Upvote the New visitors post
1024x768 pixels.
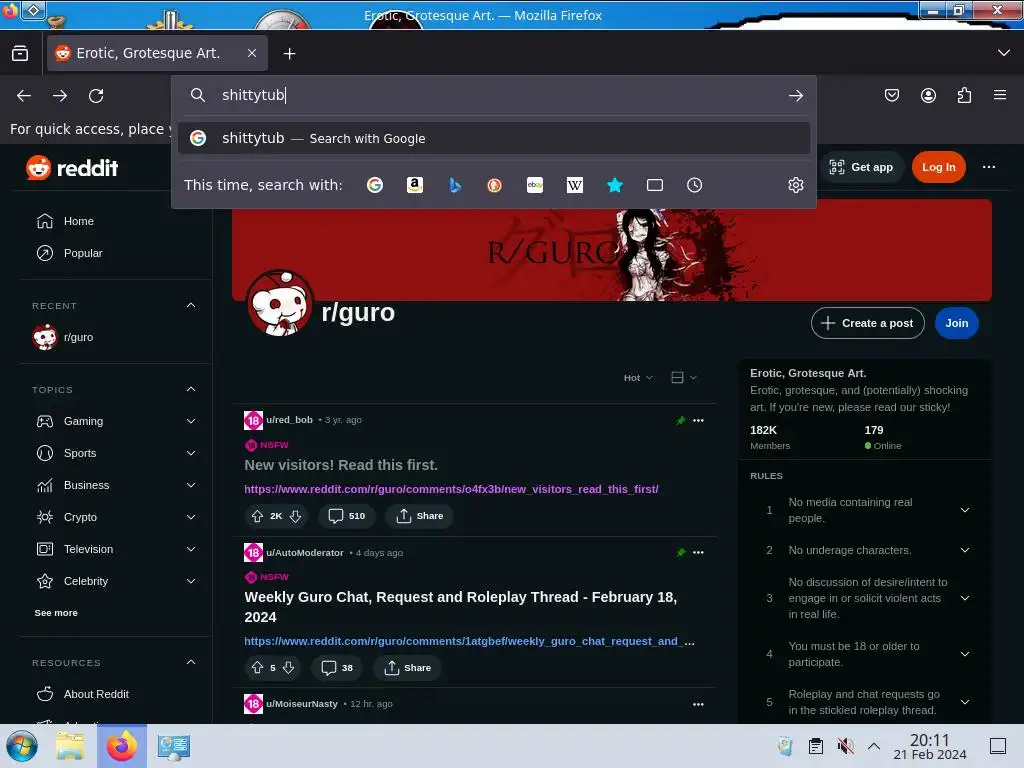point(257,516)
